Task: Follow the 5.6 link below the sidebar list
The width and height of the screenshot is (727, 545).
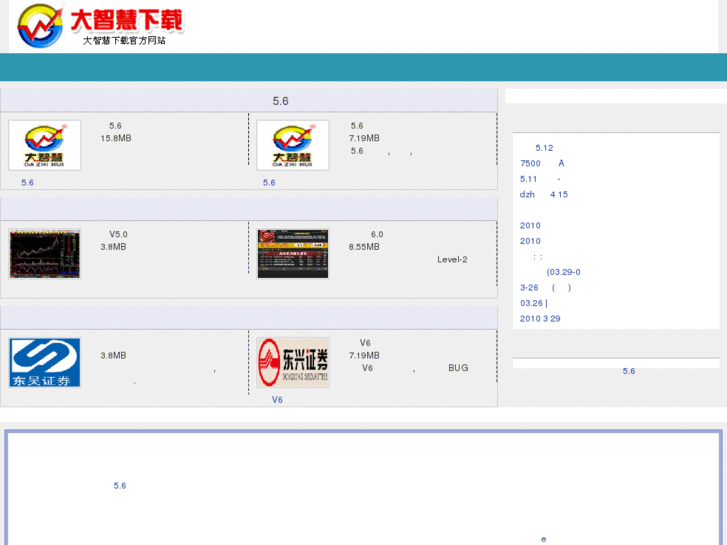Action: point(629,371)
